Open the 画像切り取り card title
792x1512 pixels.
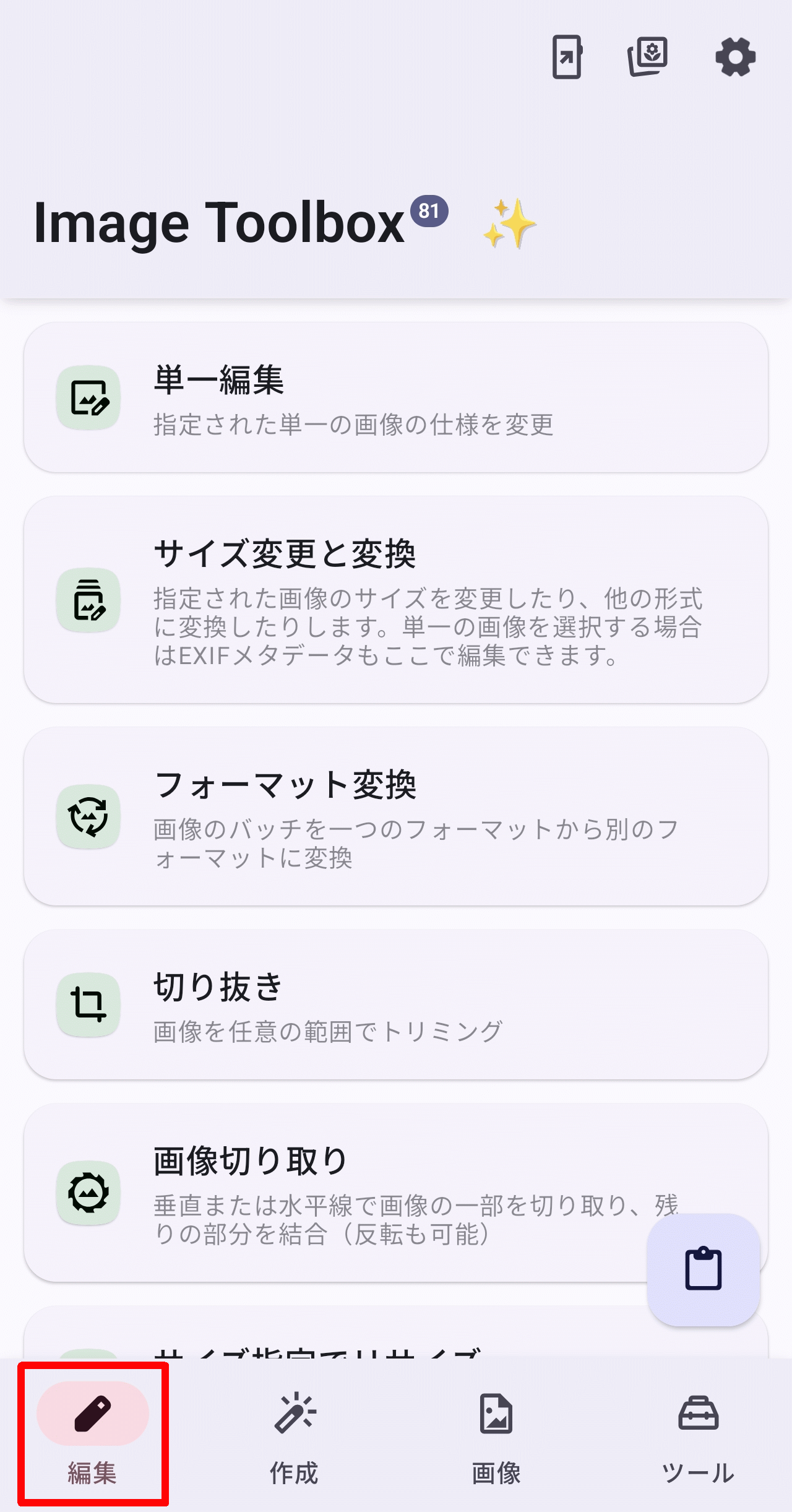pos(251,1160)
